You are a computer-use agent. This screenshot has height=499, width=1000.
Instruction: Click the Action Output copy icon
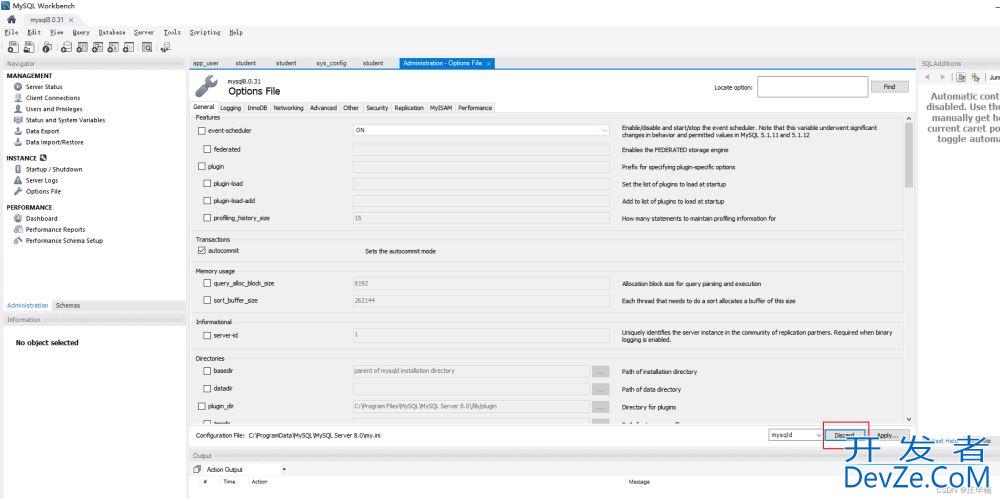click(198, 470)
